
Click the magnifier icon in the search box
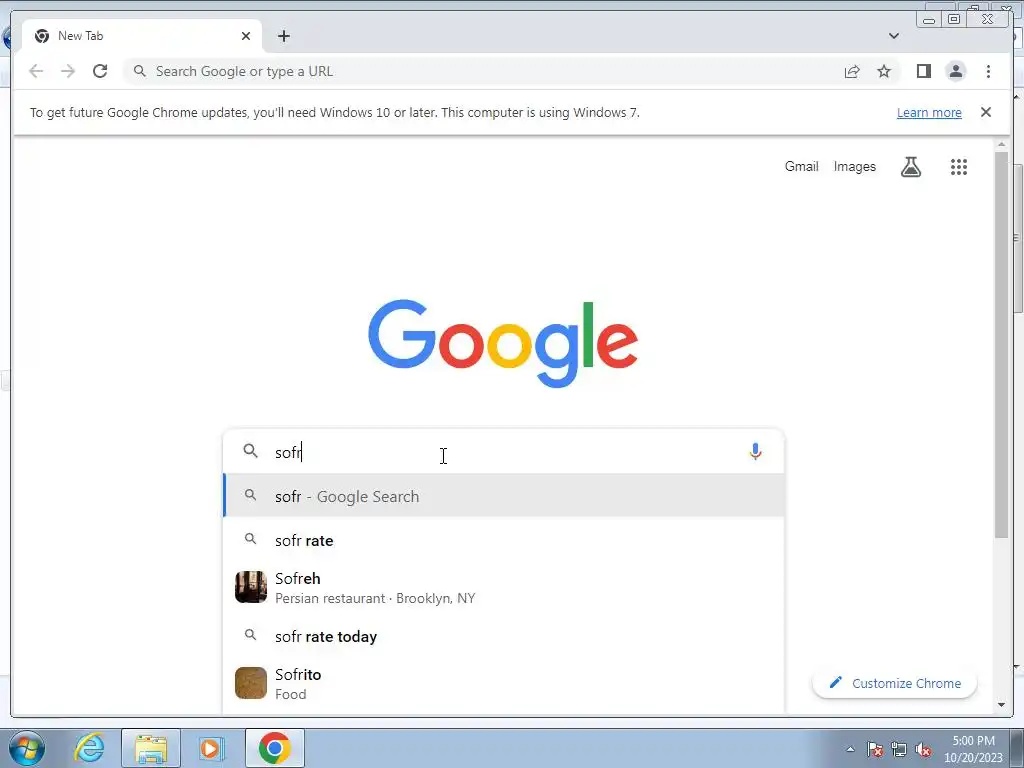pyautogui.click(x=251, y=451)
